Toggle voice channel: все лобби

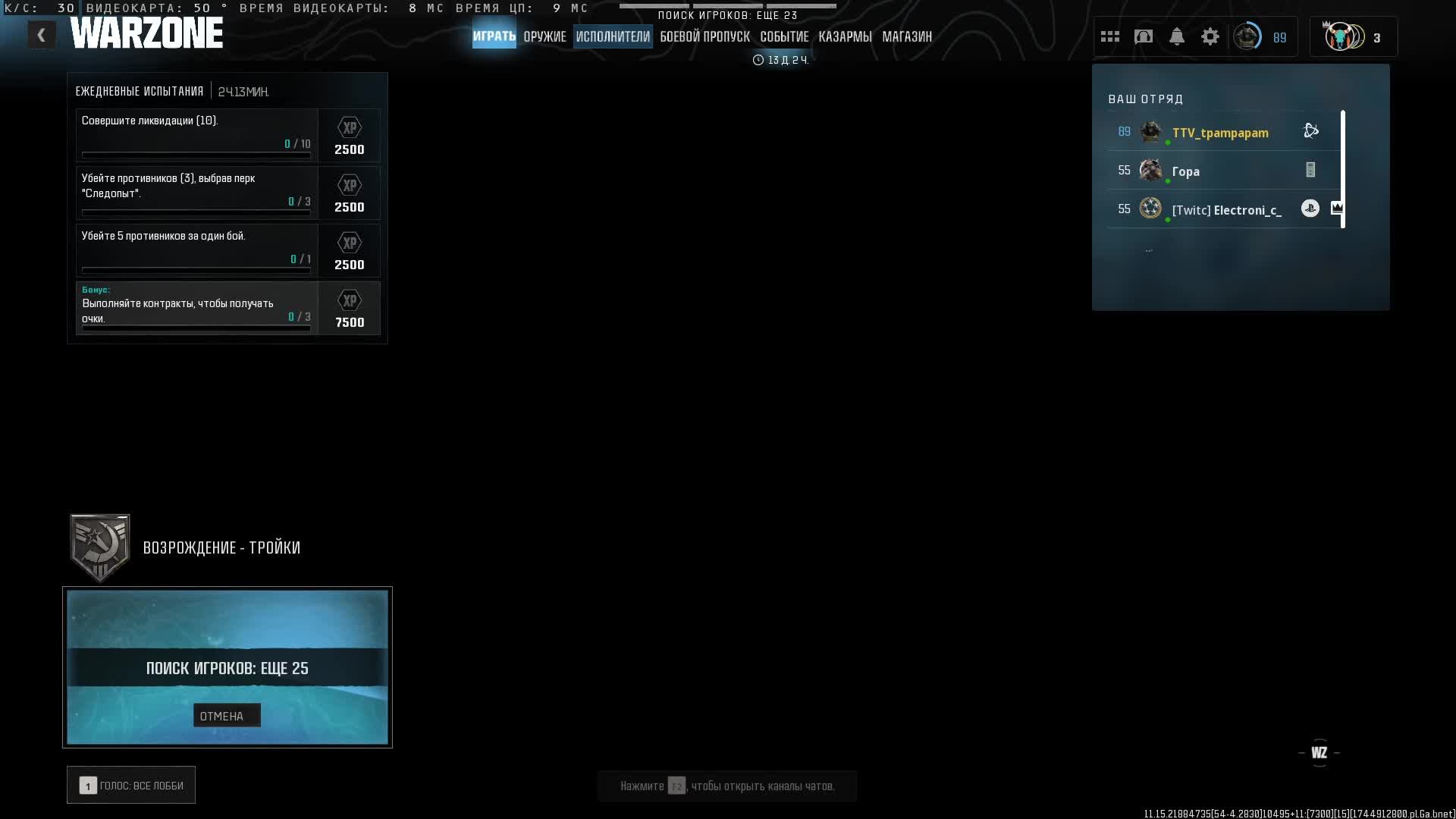click(131, 785)
